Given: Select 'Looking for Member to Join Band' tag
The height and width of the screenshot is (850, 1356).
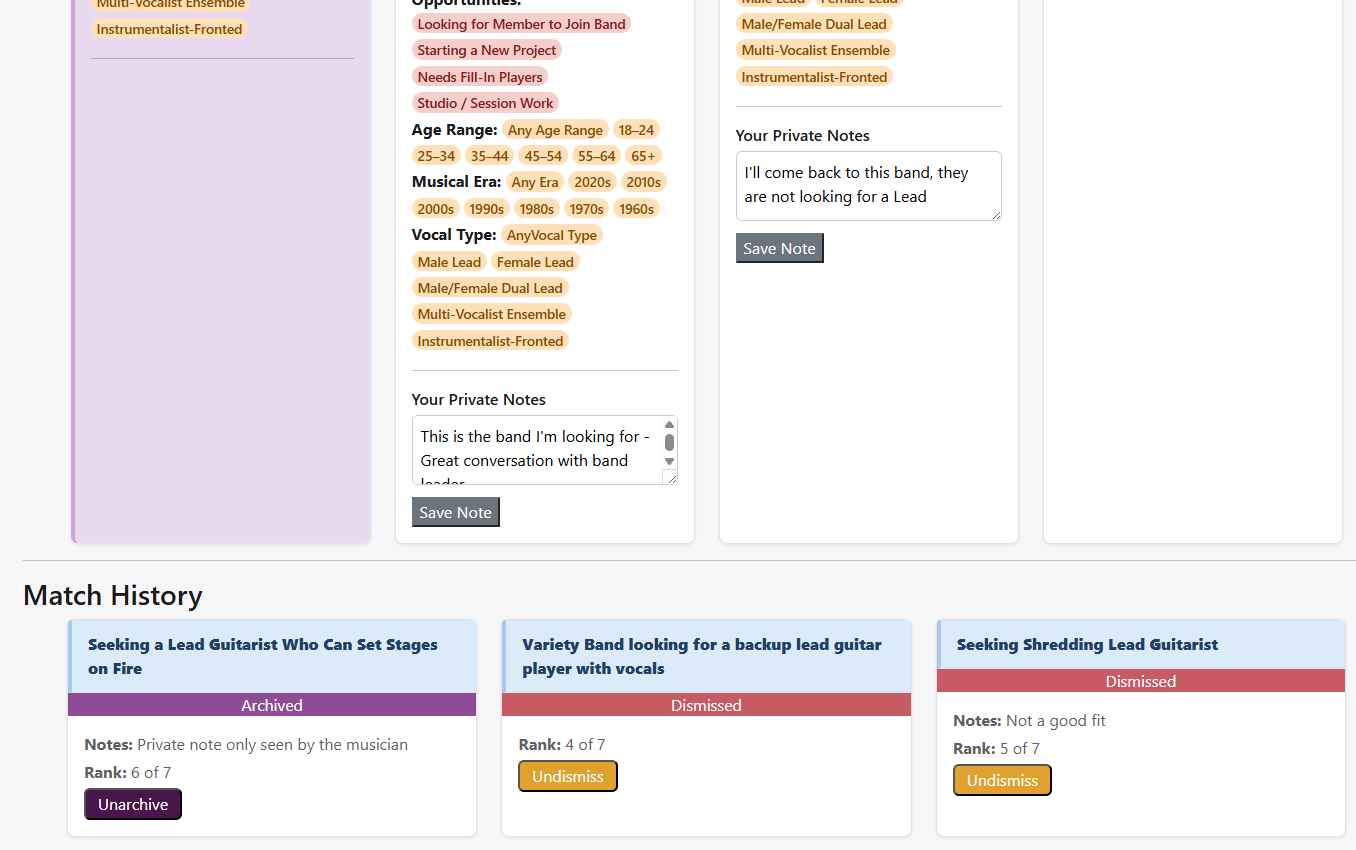Looking at the screenshot, I should coord(521,24).
